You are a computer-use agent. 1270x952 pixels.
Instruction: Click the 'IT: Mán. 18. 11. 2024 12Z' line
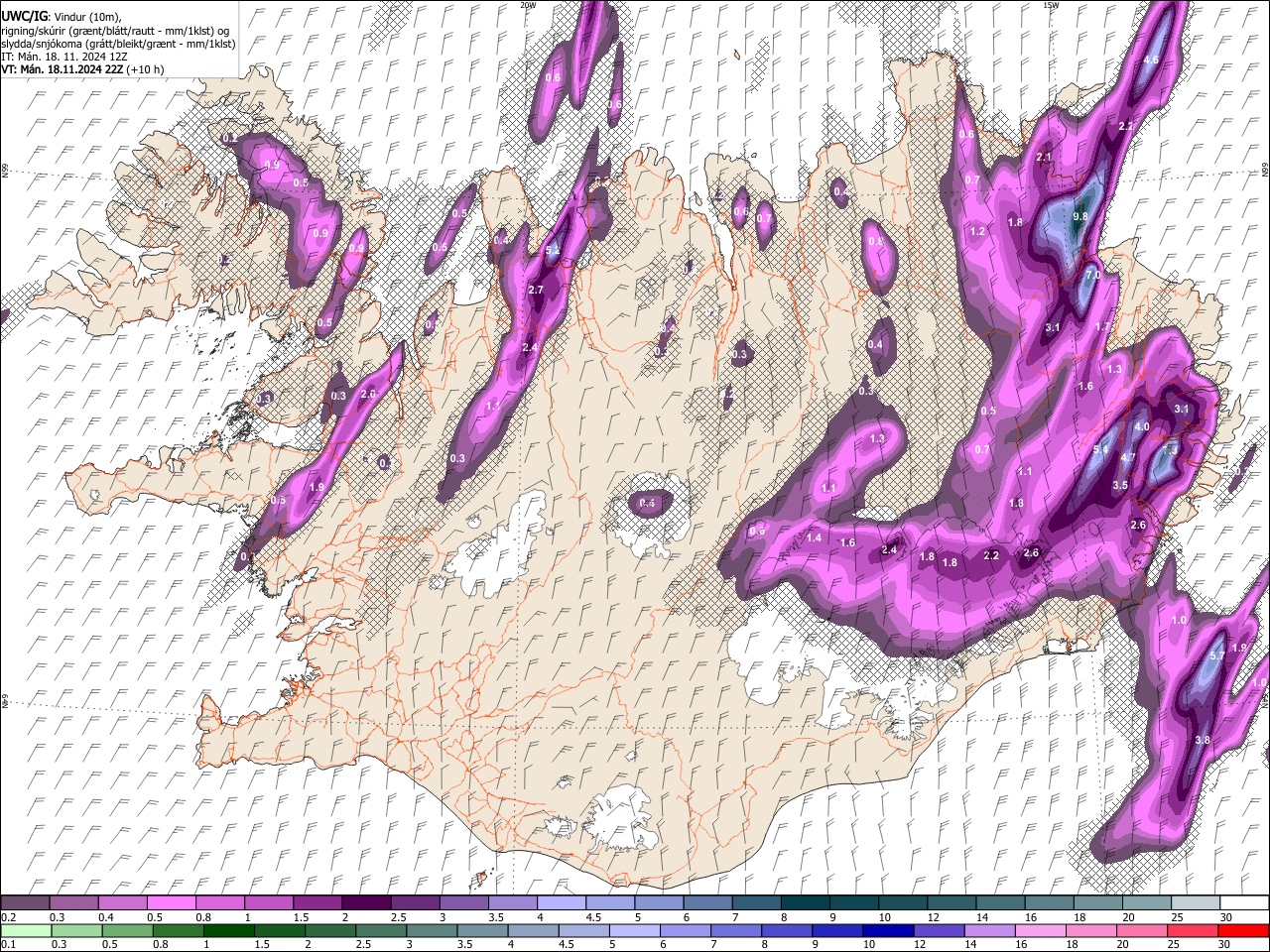[63, 57]
